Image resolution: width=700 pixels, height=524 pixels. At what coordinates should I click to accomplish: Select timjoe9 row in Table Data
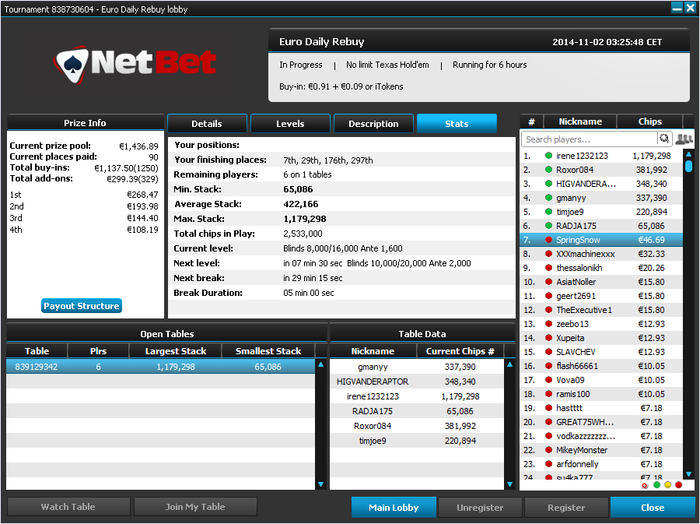pos(417,441)
